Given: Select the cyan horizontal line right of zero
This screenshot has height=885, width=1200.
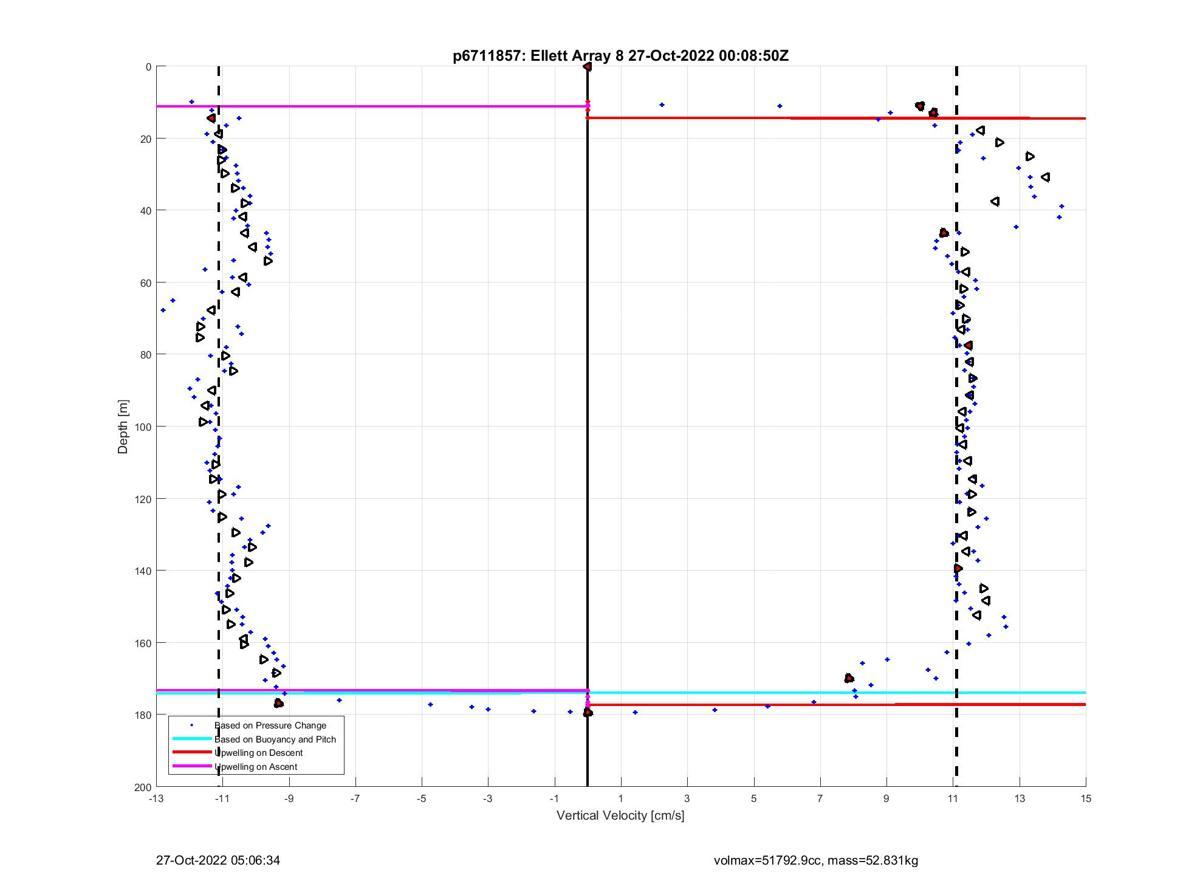Looking at the screenshot, I should pyautogui.click(x=836, y=692).
